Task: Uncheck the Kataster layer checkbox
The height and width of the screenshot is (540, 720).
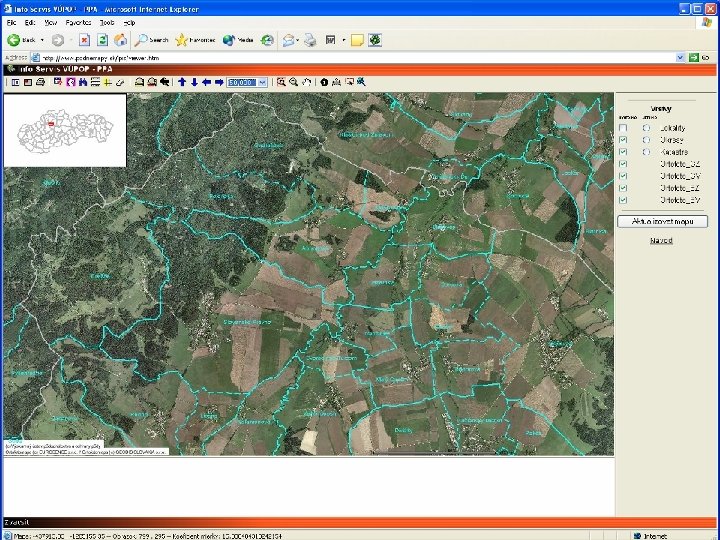Action: (x=623, y=152)
